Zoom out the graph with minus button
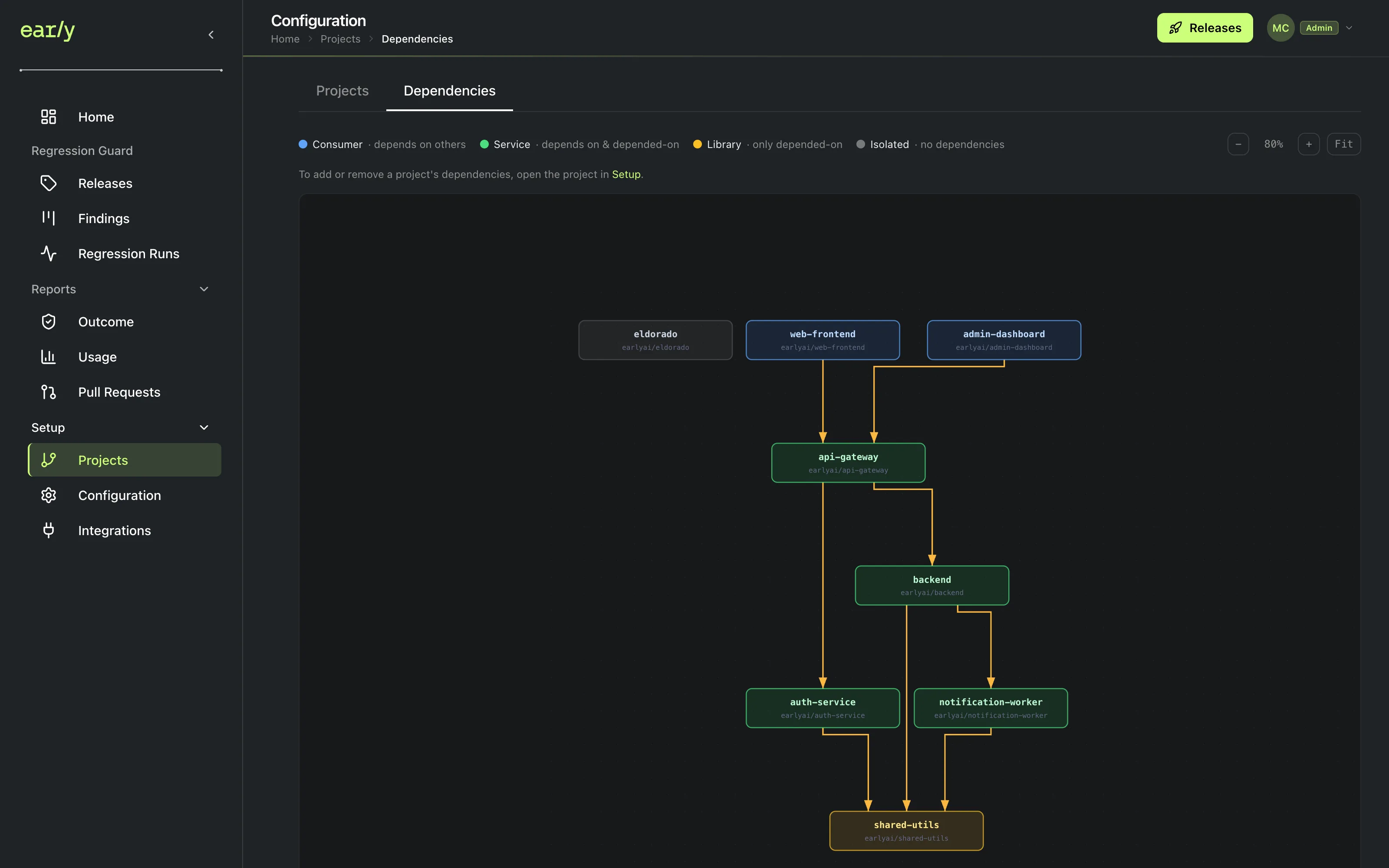The image size is (1389, 868). (1238, 144)
